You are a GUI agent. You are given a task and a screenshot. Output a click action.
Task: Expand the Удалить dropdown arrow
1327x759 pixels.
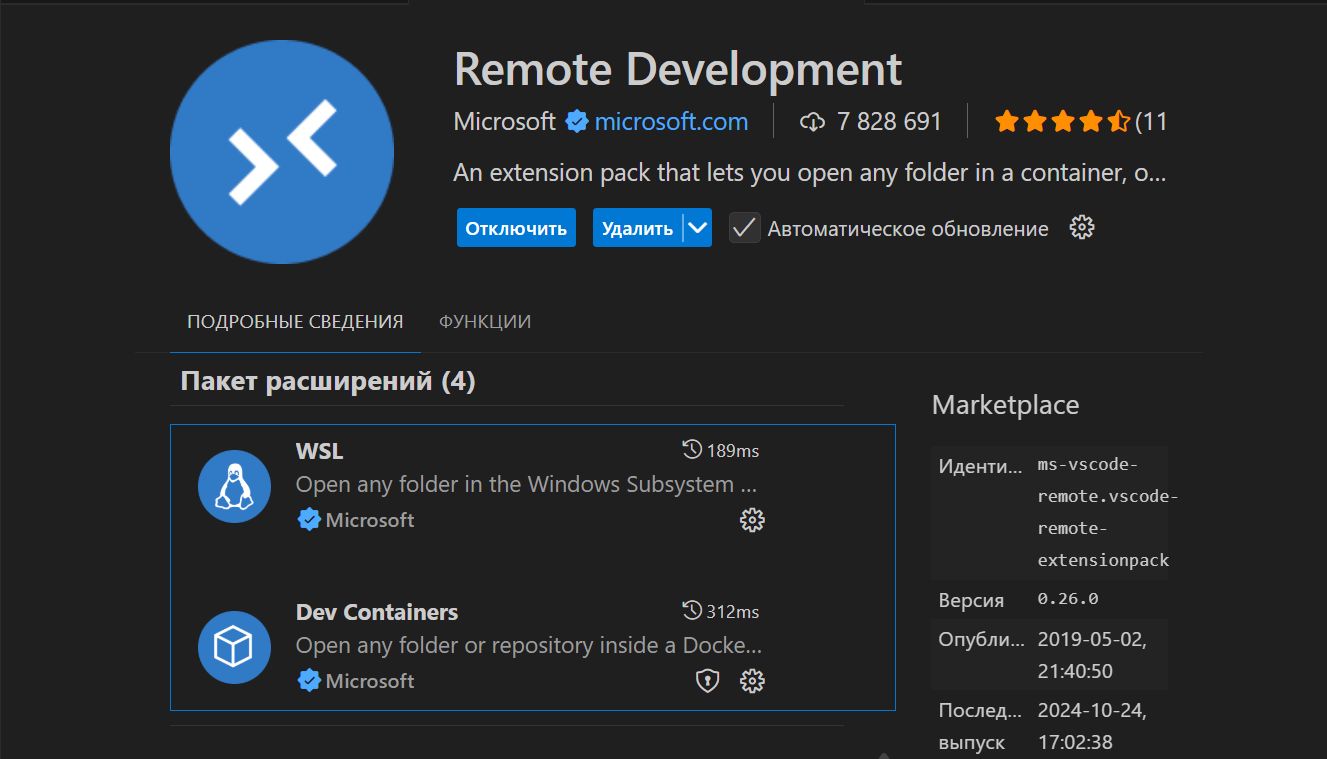pyautogui.click(x=698, y=228)
